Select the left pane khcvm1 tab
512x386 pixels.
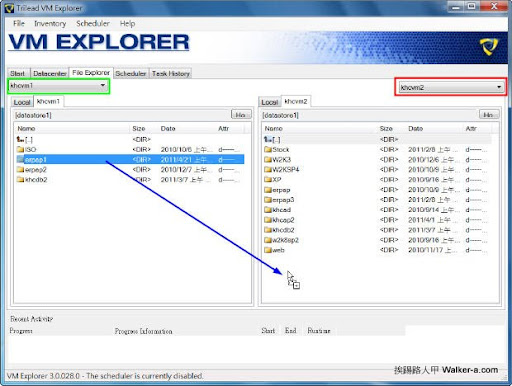point(48,101)
